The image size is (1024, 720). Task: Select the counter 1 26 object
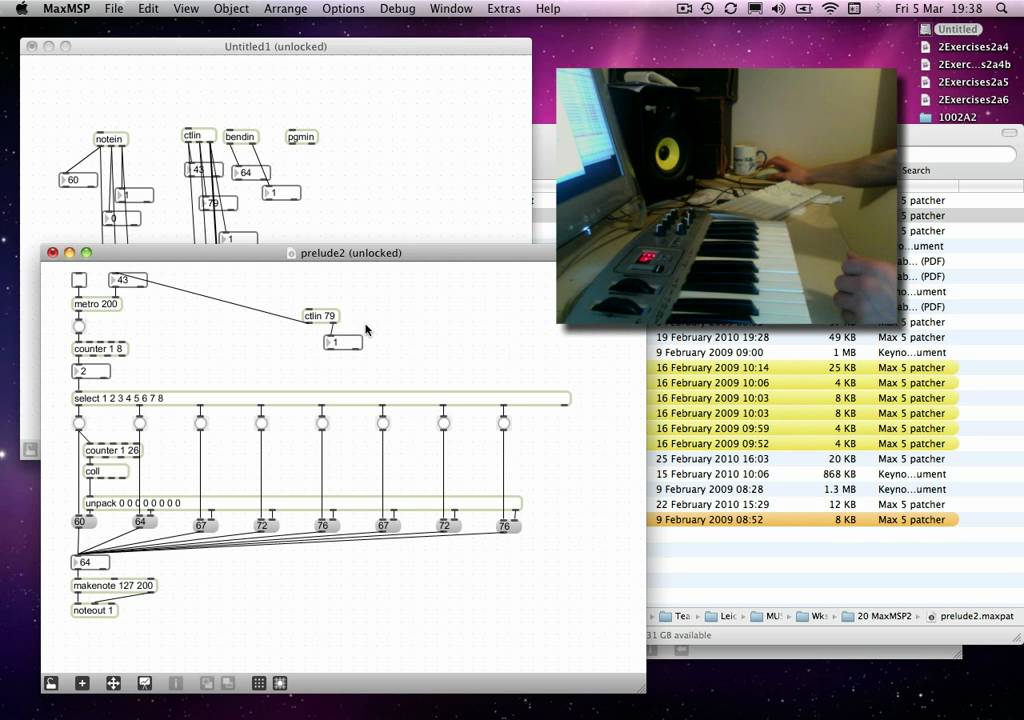coord(112,450)
